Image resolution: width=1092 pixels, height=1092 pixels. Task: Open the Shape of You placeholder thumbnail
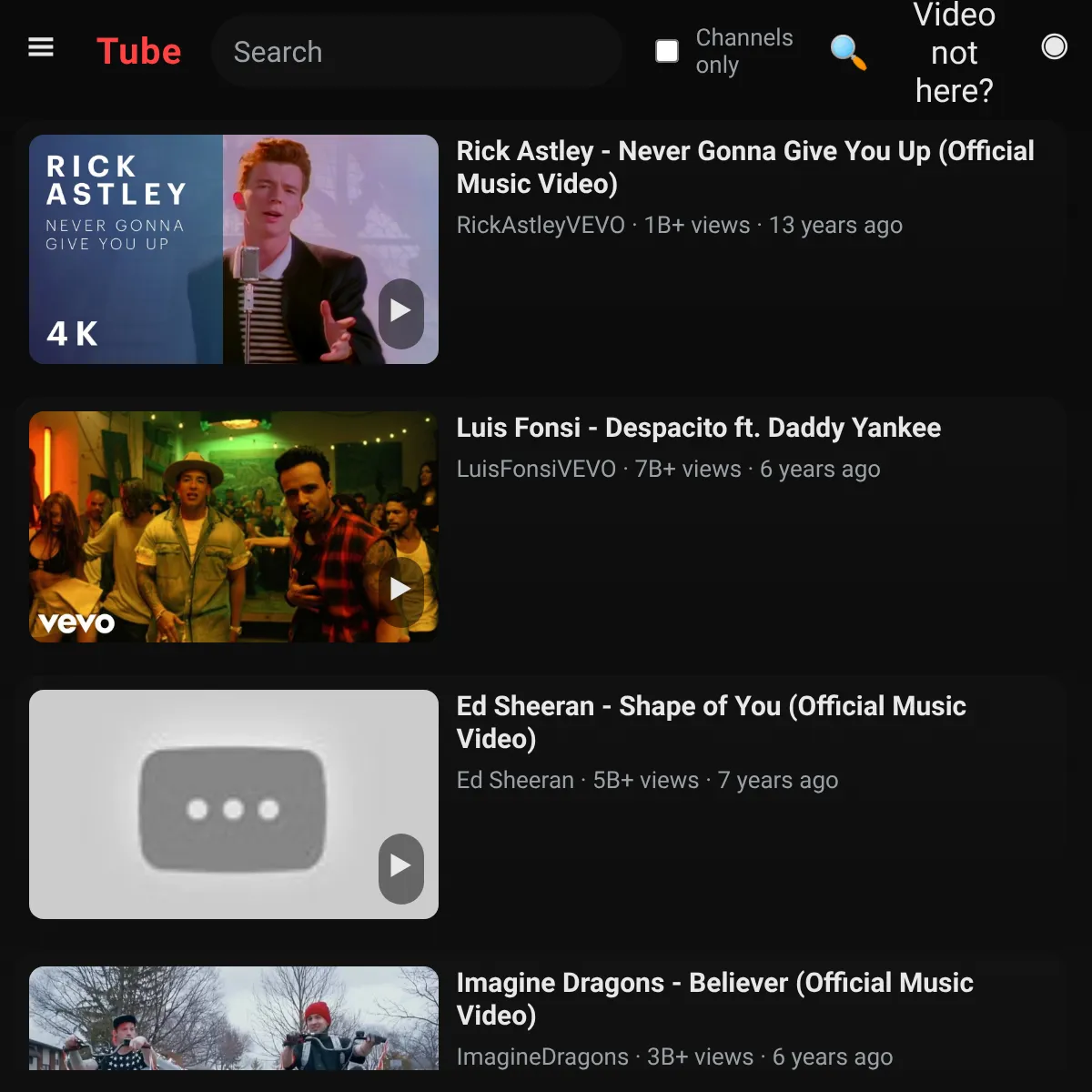(x=234, y=804)
